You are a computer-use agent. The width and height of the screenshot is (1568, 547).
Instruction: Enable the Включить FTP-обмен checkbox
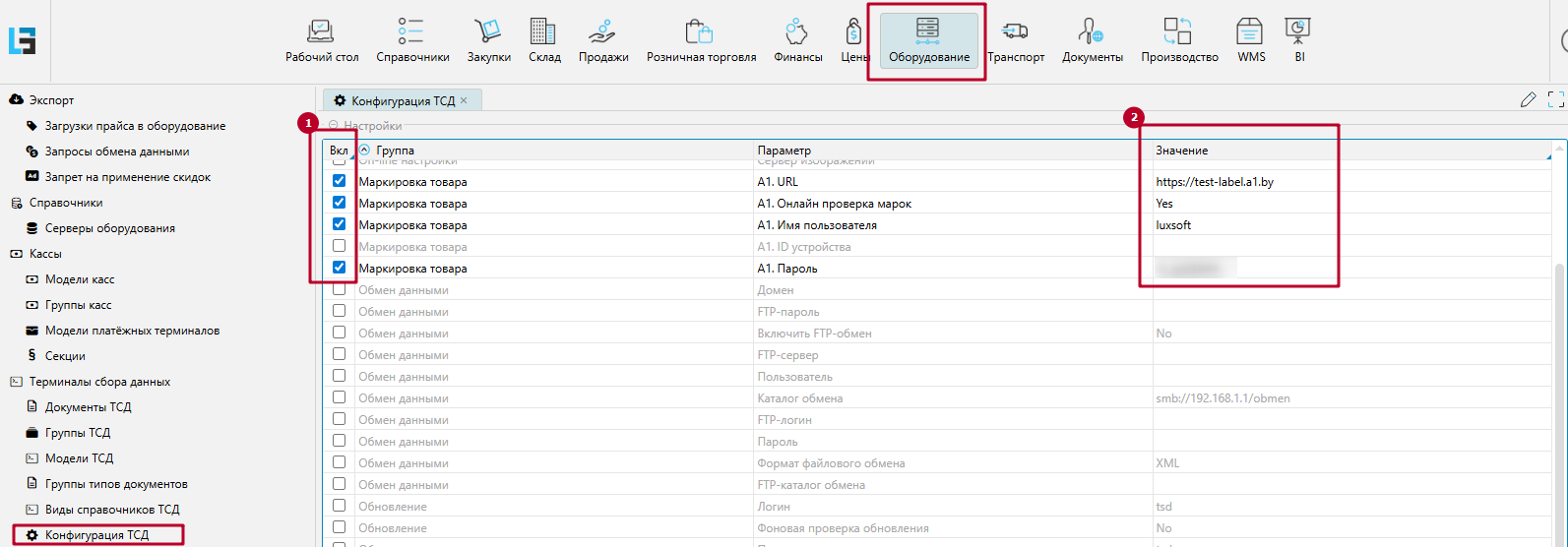(x=339, y=333)
